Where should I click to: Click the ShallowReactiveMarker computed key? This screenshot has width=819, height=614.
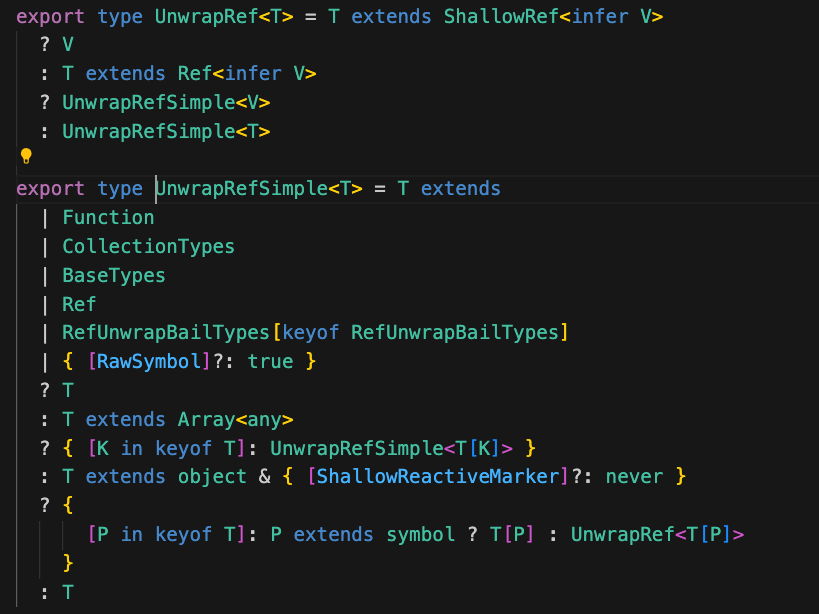(437, 477)
